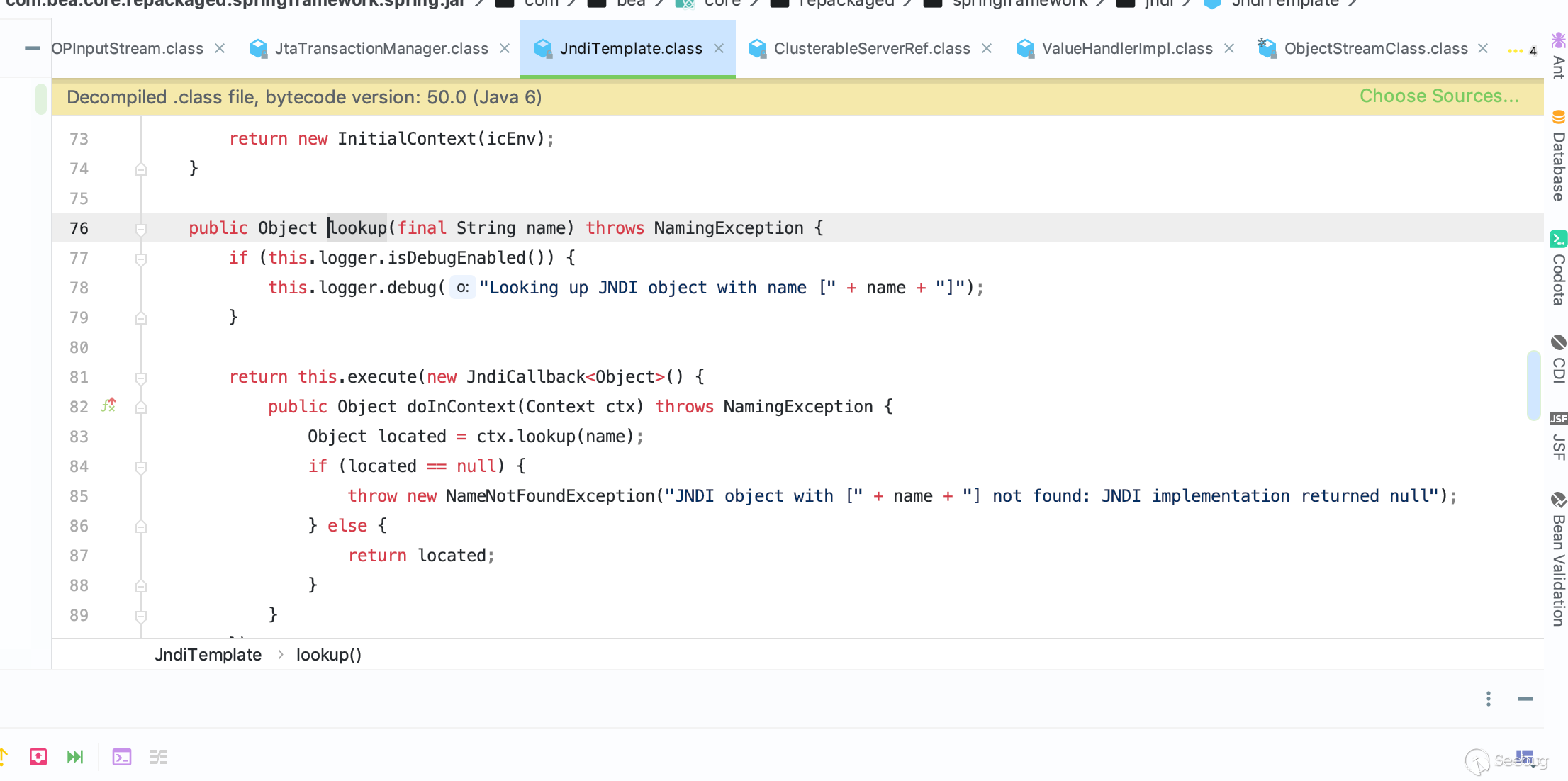Viewport: 1568px width, 781px height.
Task: Click the implements-method gutter icon on line 82
Action: point(108,405)
